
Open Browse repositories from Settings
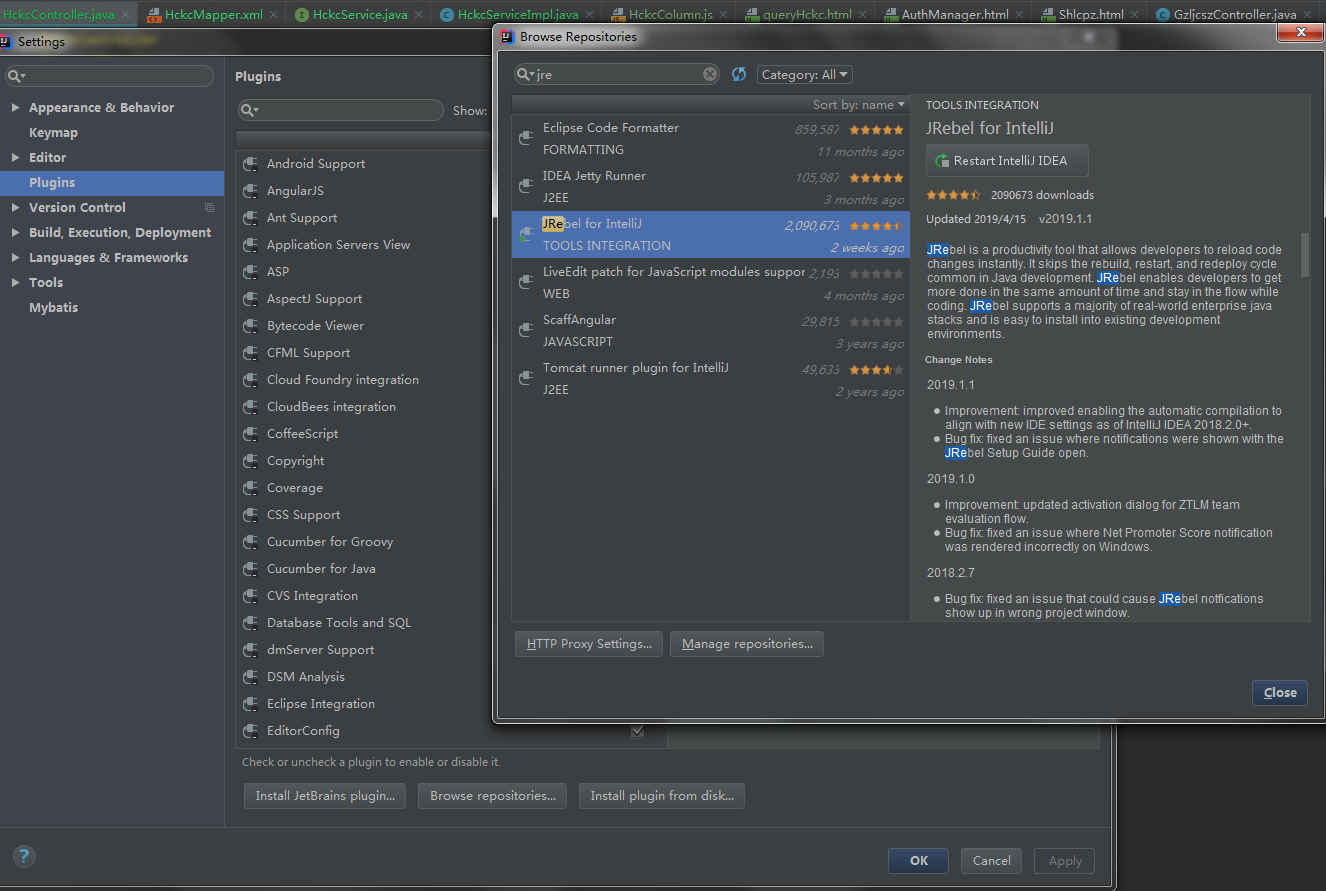click(493, 796)
